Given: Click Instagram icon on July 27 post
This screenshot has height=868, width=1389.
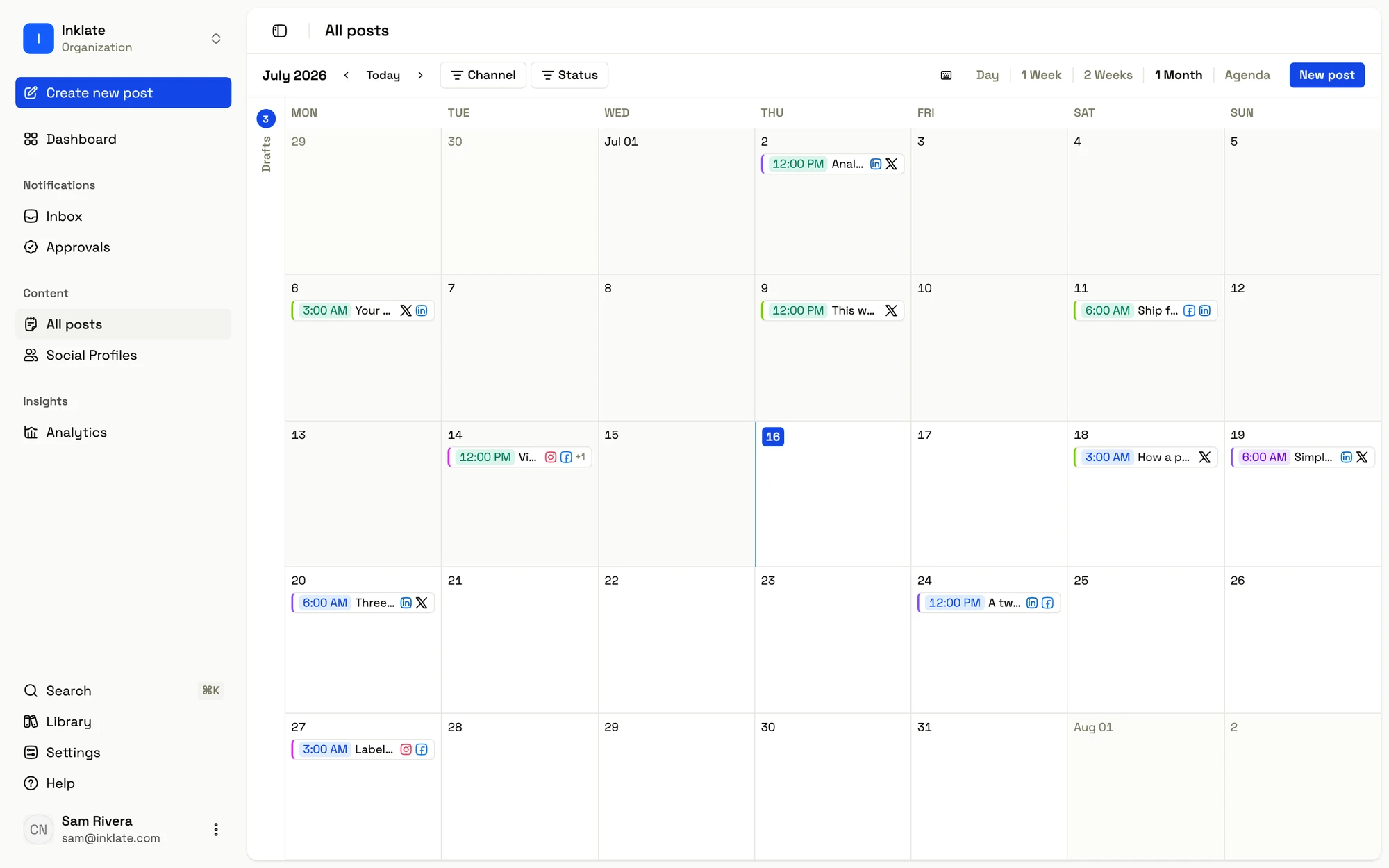Looking at the screenshot, I should tap(406, 749).
